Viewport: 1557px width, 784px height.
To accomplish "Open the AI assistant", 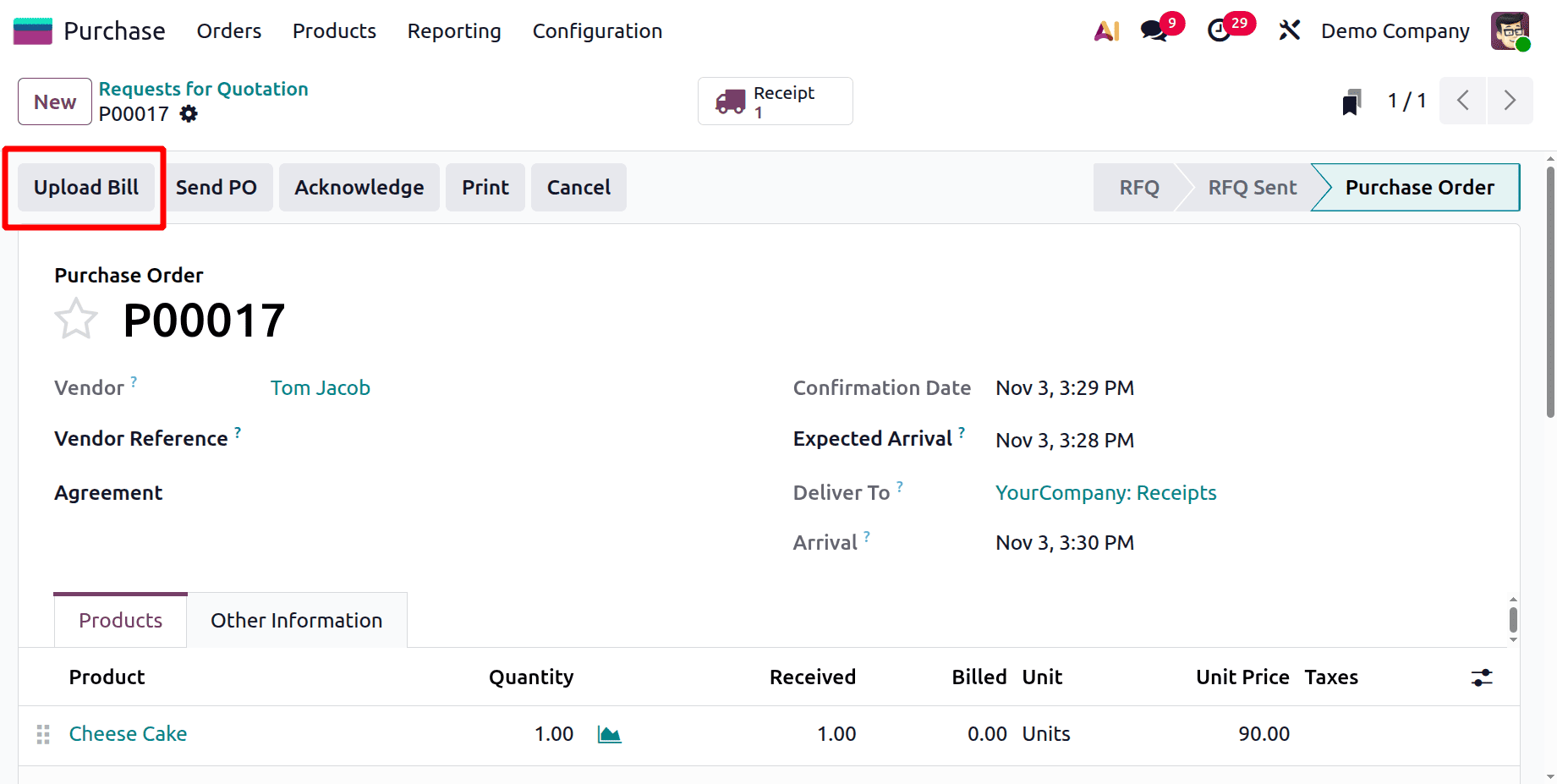I will 1106,30.
